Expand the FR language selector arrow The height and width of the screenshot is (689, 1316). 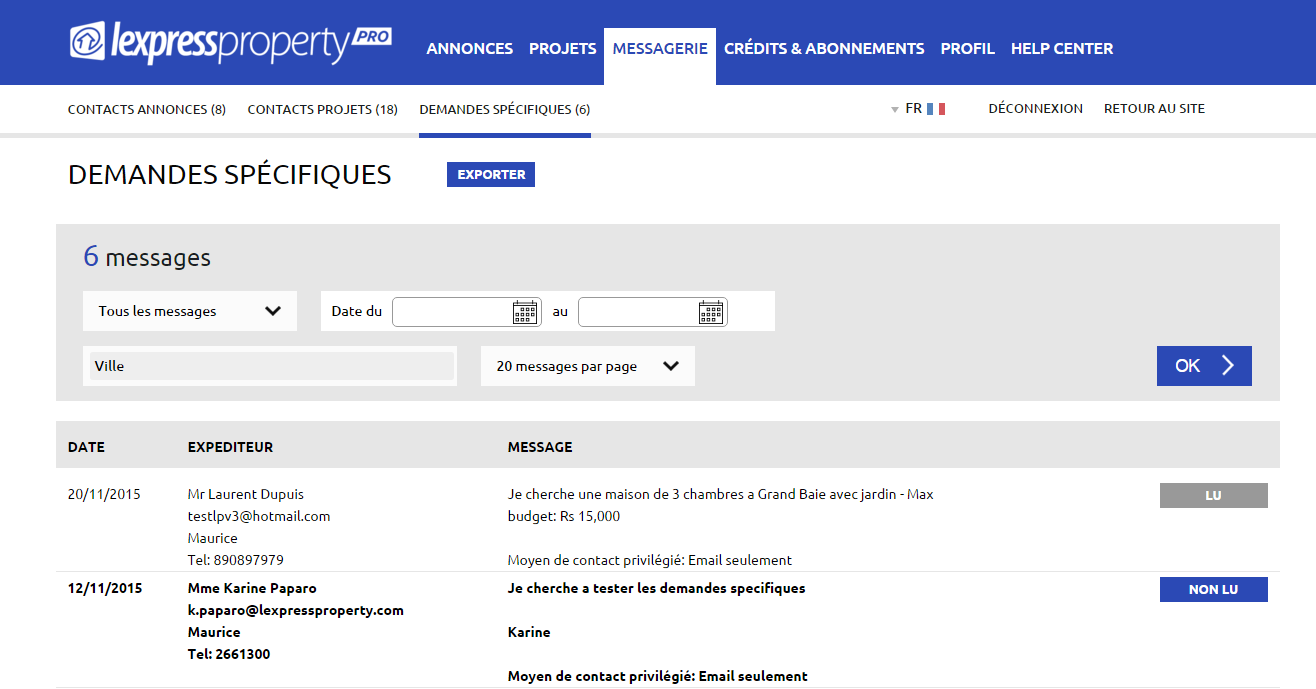[895, 110]
